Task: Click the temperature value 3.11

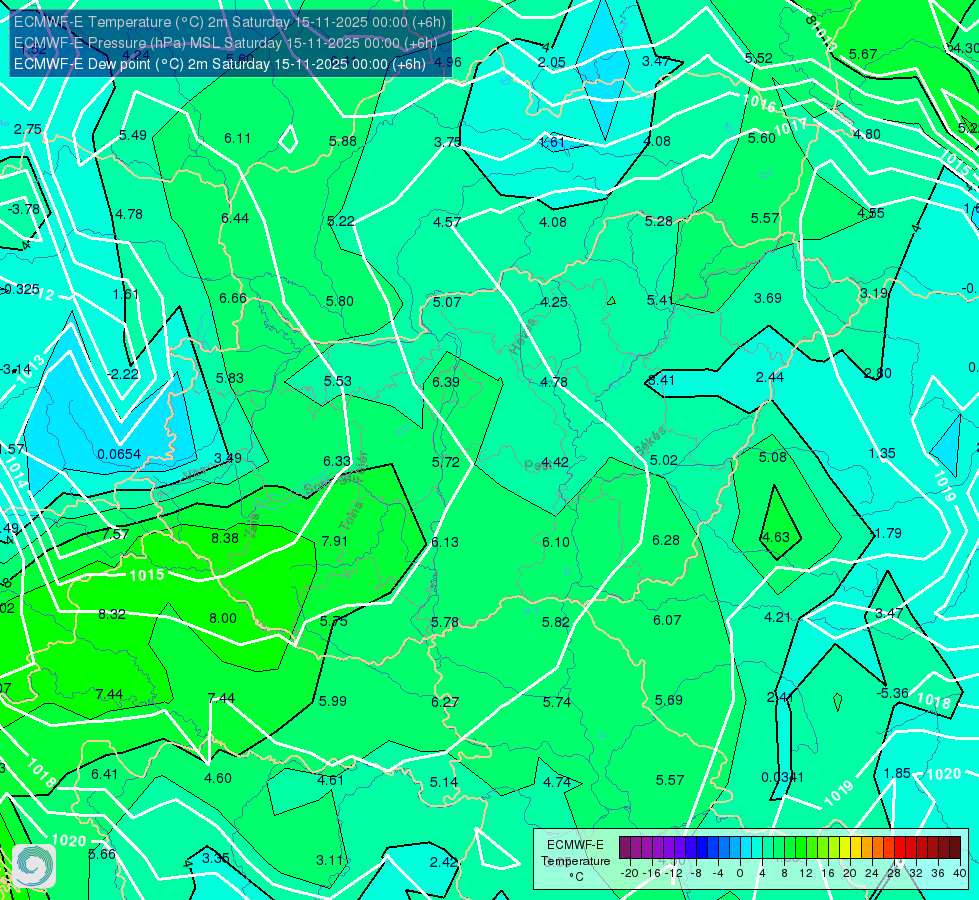Action: tap(330, 860)
